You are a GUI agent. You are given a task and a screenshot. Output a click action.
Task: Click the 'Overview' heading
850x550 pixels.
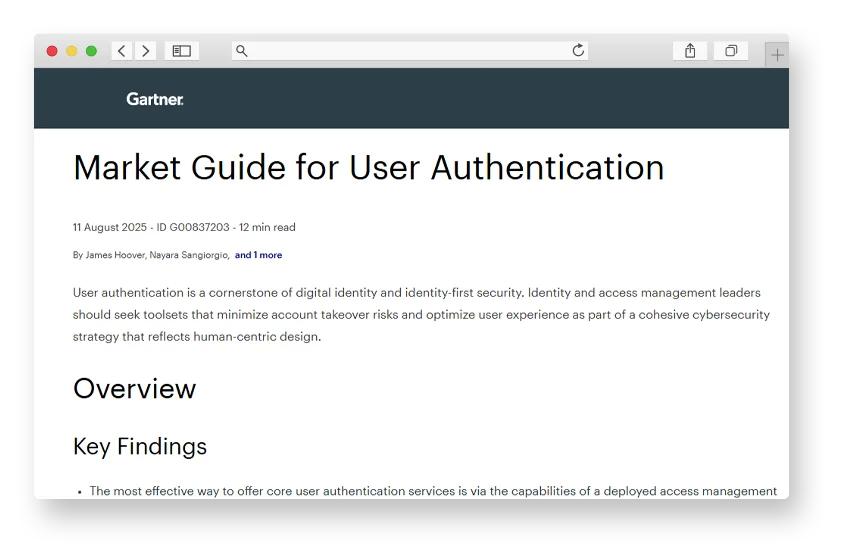134,389
